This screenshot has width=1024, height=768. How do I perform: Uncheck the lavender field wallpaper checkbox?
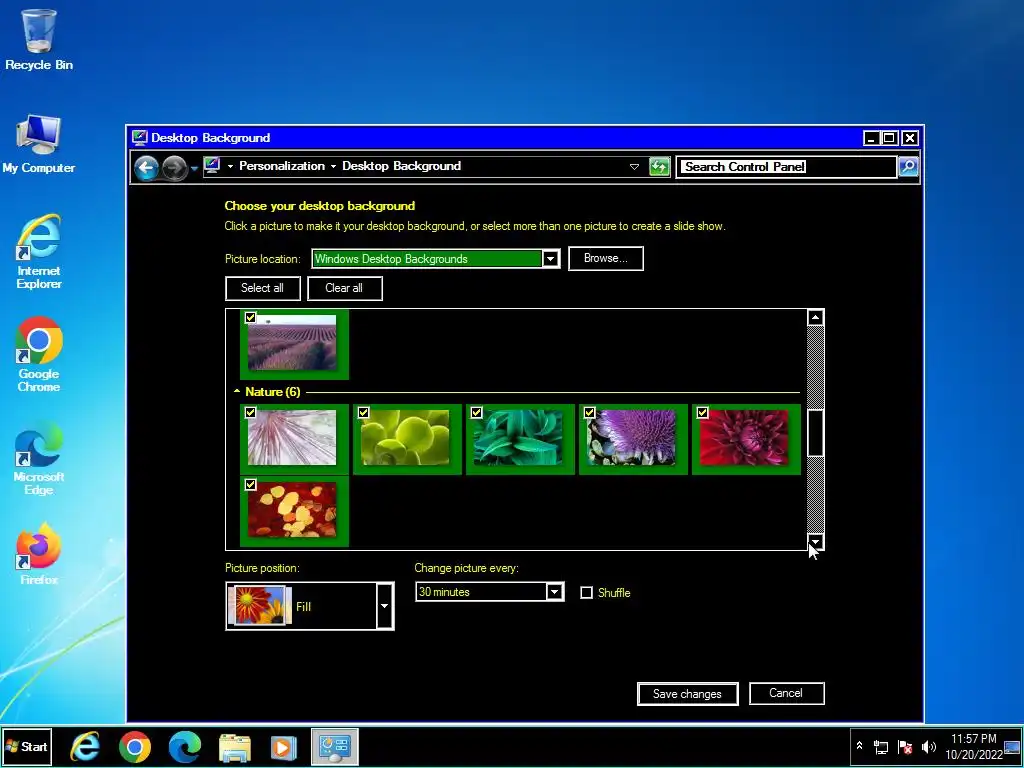250,317
